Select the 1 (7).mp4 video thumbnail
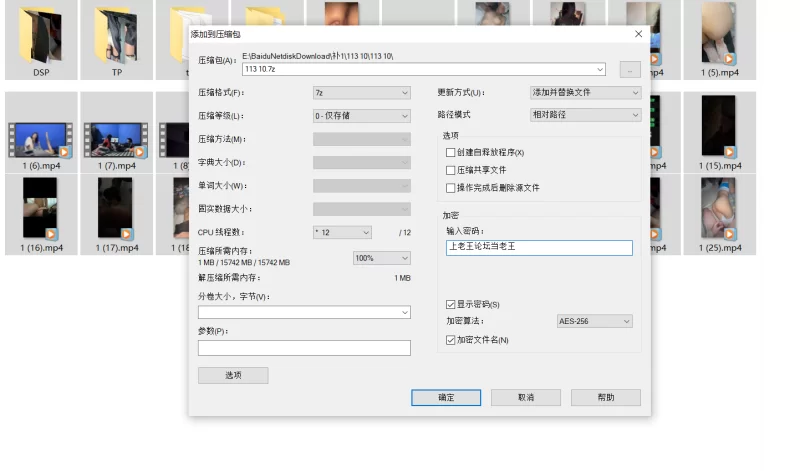800x471 pixels. (x=116, y=140)
